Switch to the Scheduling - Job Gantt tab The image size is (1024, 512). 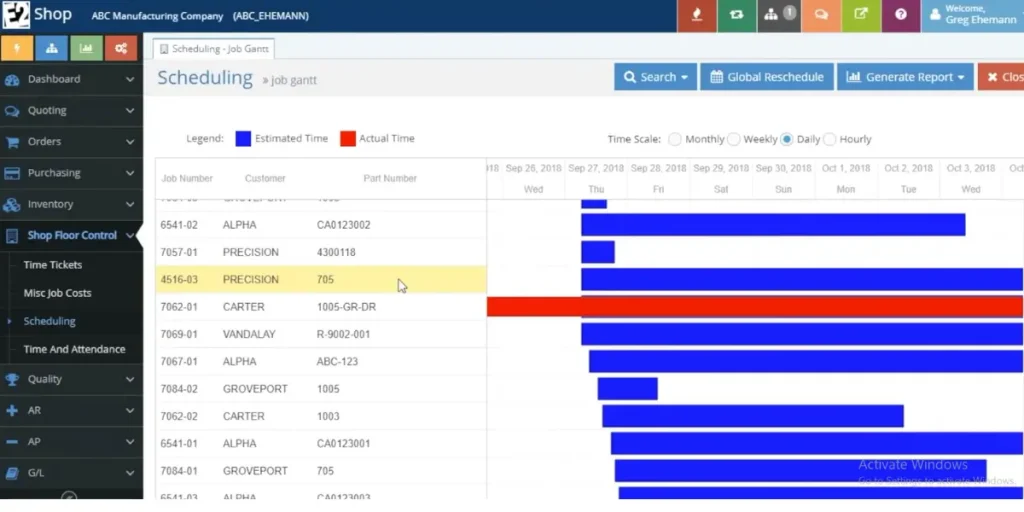click(x=214, y=48)
